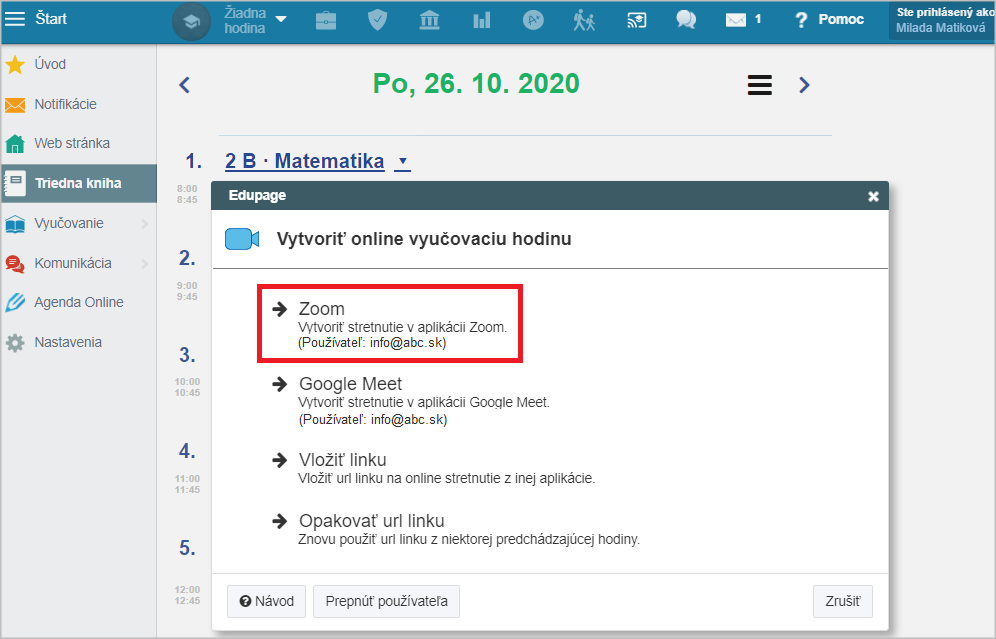The width and height of the screenshot is (996, 639).
Task: Choose Vložiť linku option
Action: coord(434,469)
